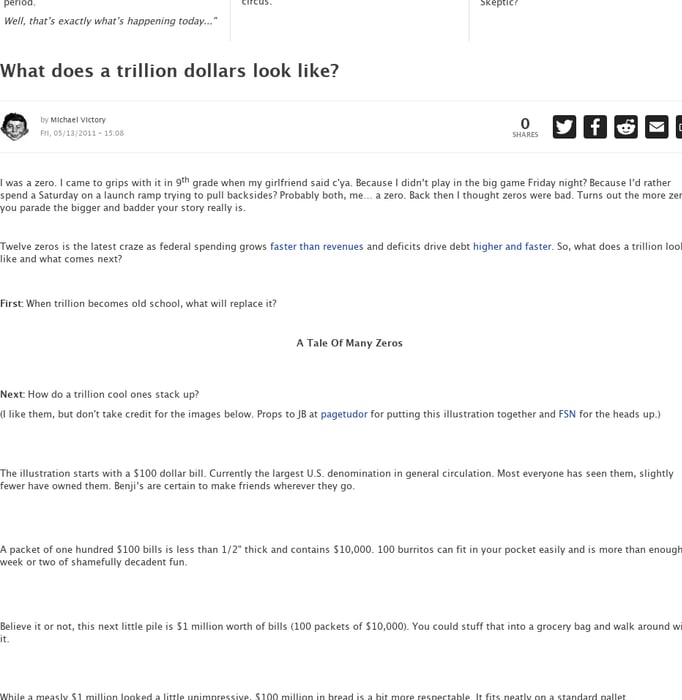Open Michael Victory's avatar image

click(x=15, y=127)
